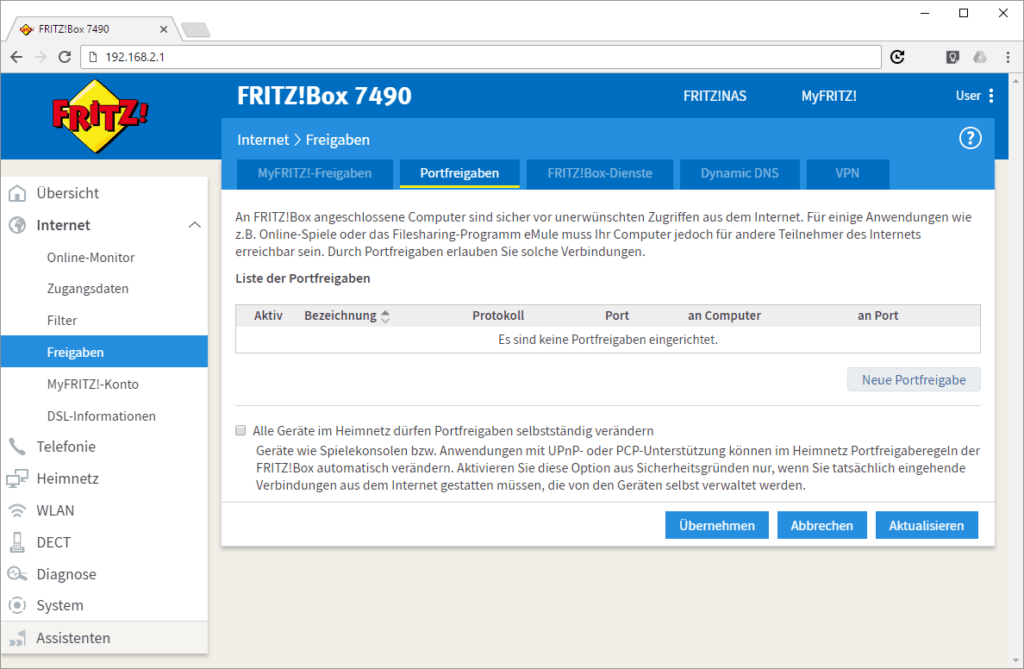
Task: Click the Heimnetz computers icon
Action: (18, 479)
